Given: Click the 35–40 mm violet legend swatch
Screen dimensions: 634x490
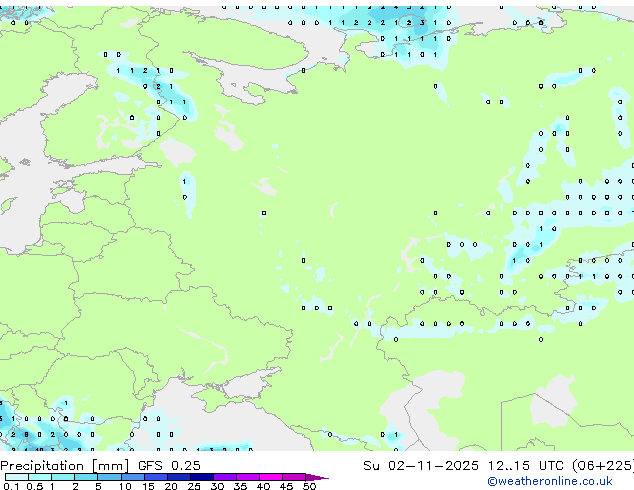Looking at the screenshot, I should click(247, 477).
